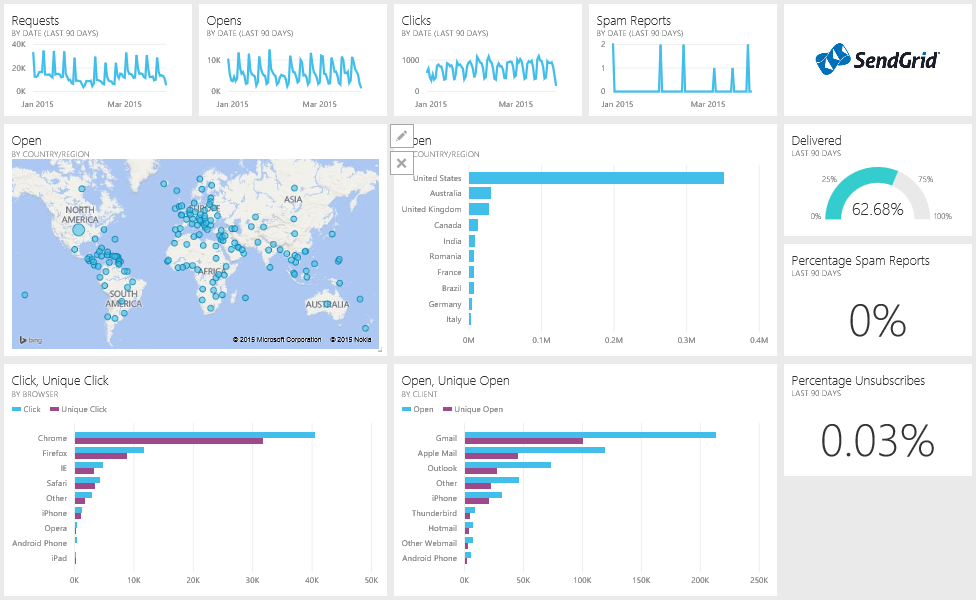
Task: Click the Percentage Spam Reports 0% card
Action: pos(877,300)
